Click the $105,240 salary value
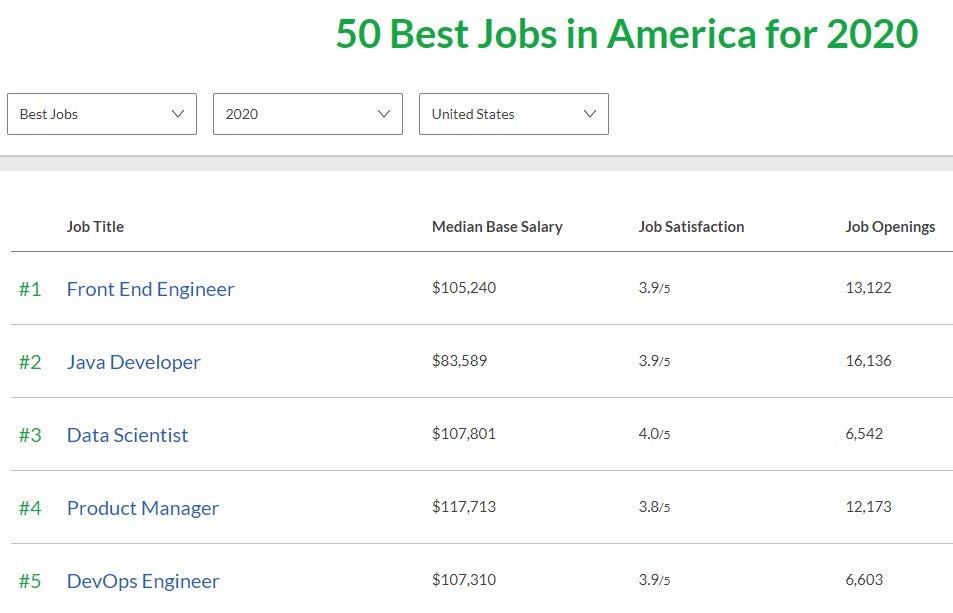953x613 pixels. [464, 288]
